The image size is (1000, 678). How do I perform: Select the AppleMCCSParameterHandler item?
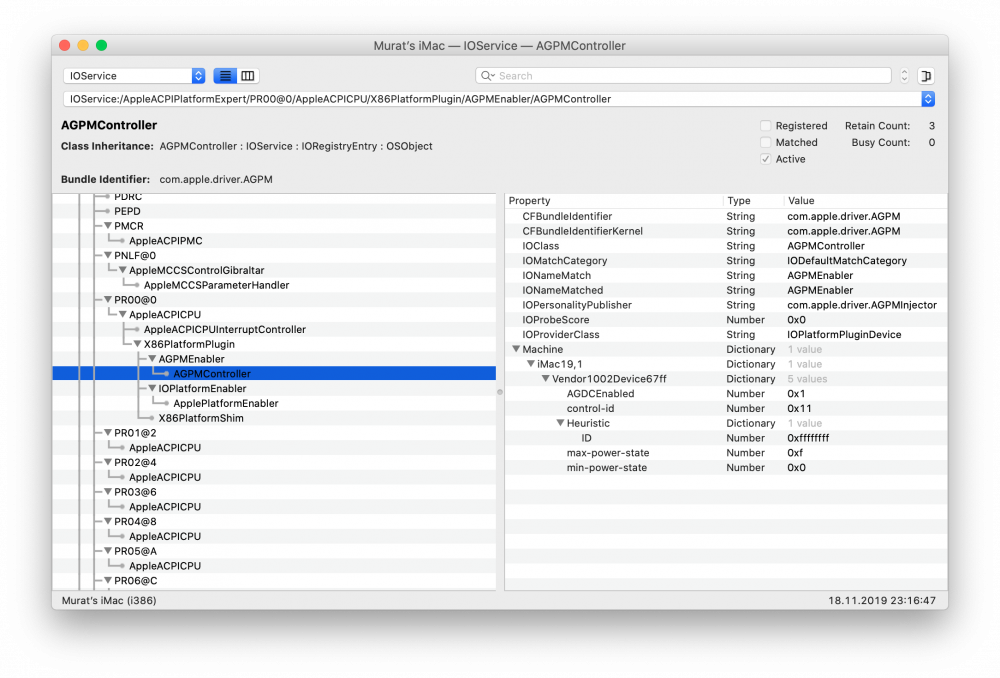216,285
